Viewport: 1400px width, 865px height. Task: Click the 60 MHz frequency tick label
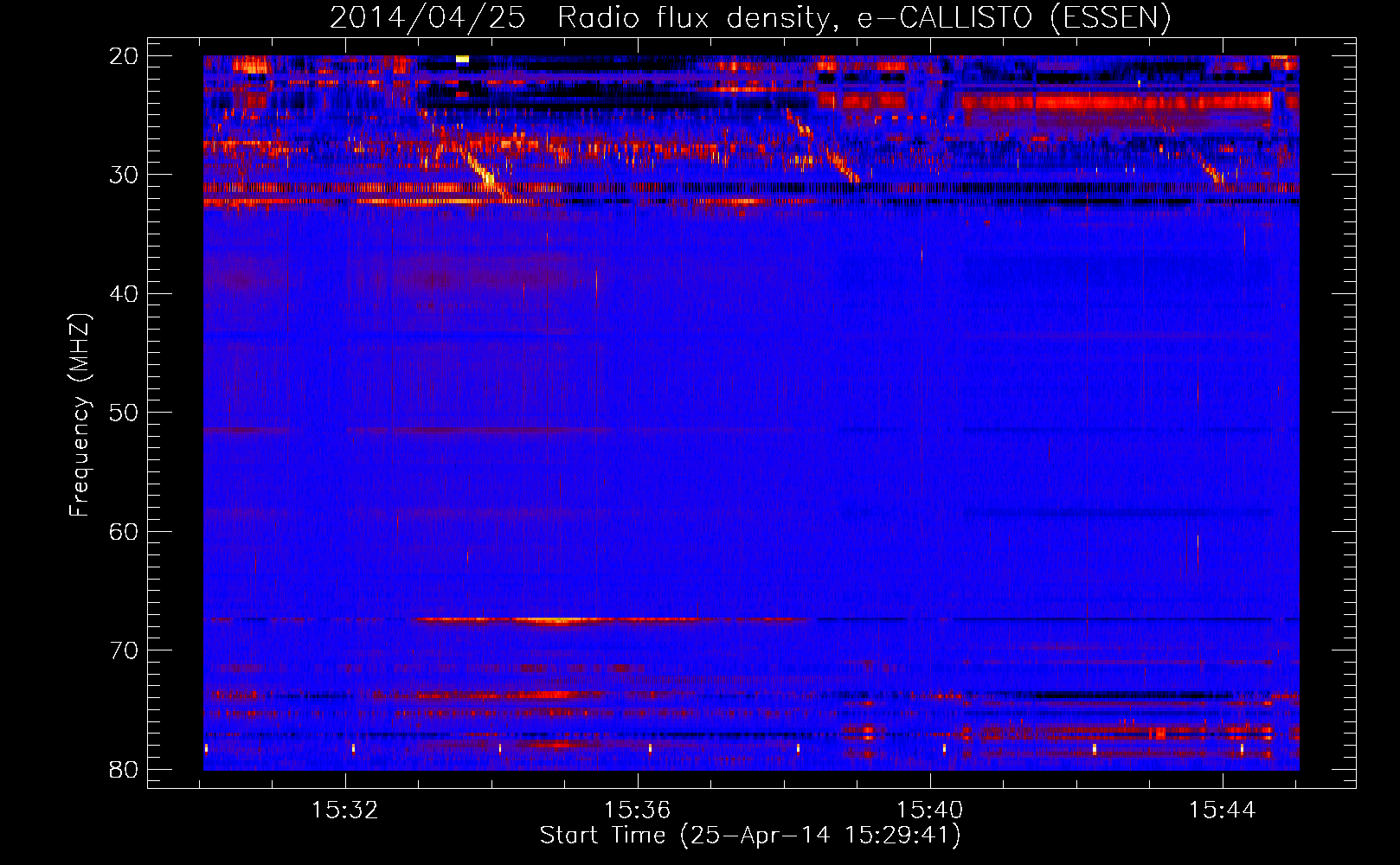[x=125, y=531]
